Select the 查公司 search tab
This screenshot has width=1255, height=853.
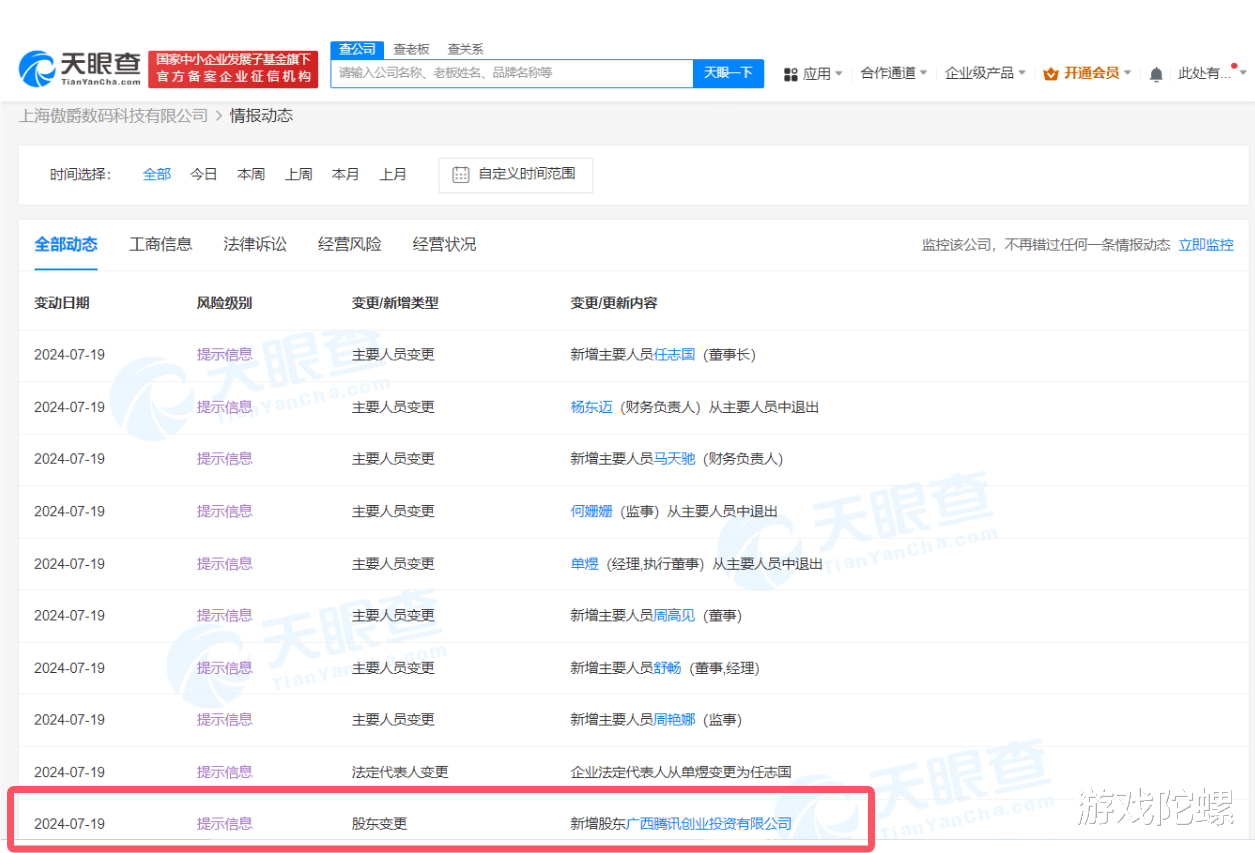tap(357, 49)
